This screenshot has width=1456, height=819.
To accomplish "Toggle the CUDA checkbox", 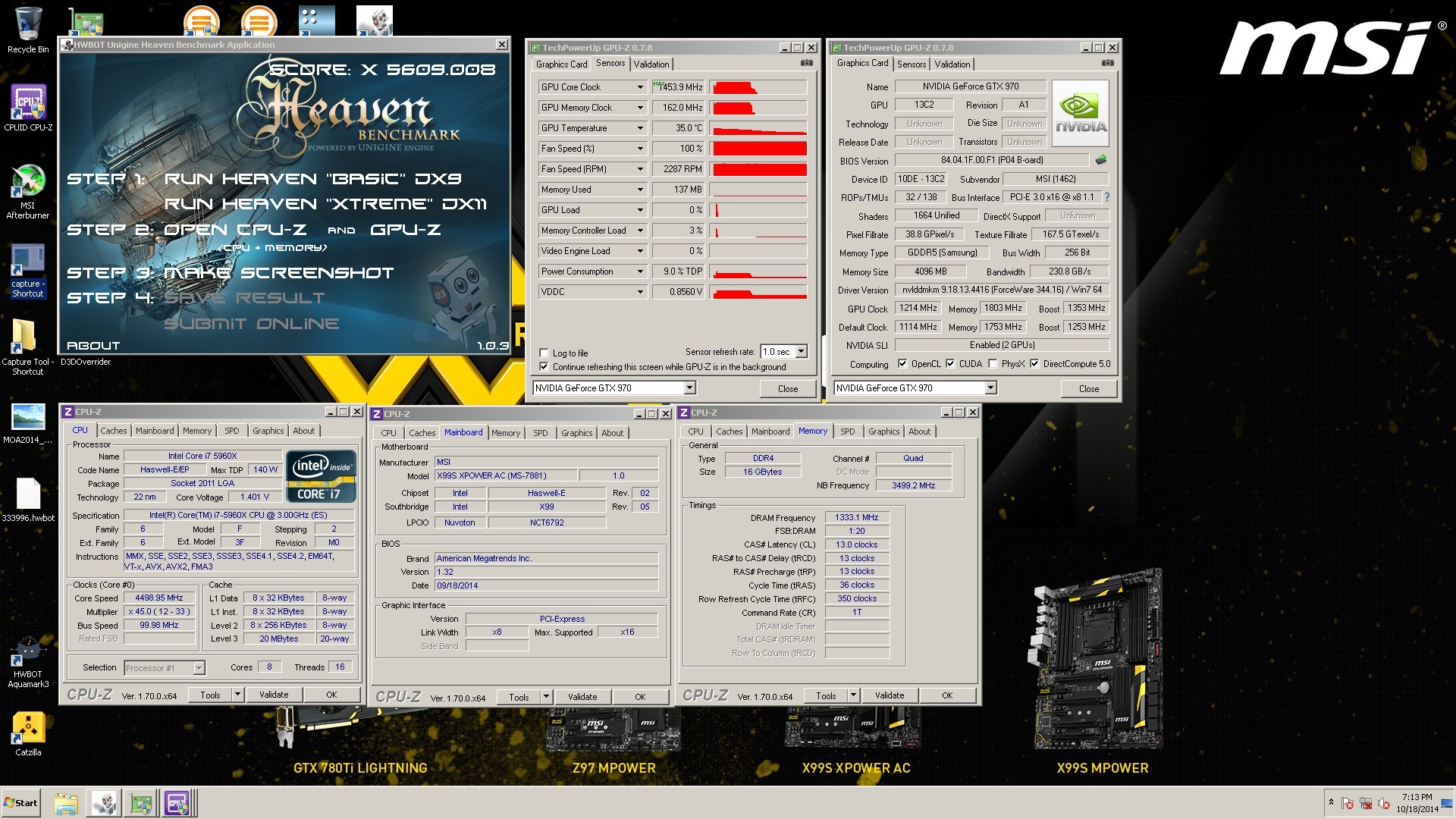I will (x=950, y=364).
